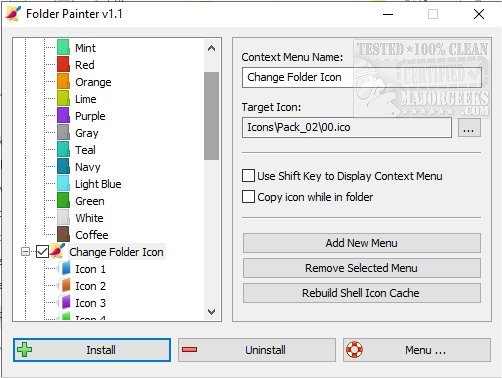502x378 pixels.
Task: Collapse the Change Folder Icon tree node
Action: click(x=25, y=251)
